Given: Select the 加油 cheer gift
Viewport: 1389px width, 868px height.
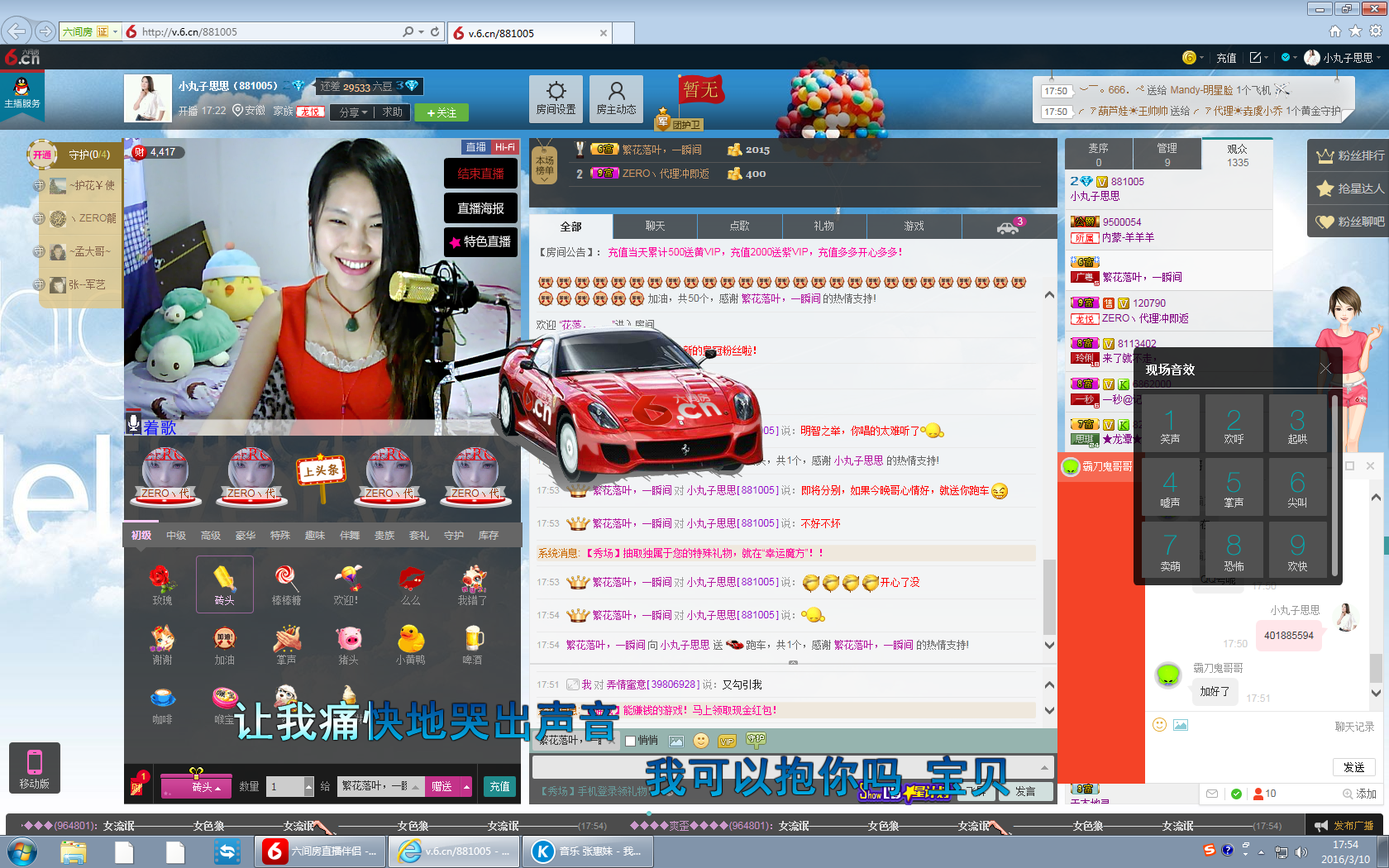Looking at the screenshot, I should [x=225, y=645].
